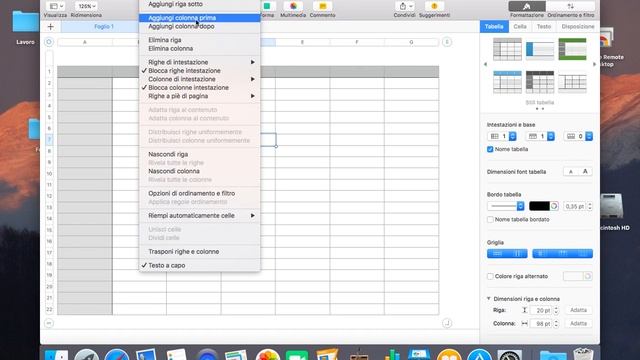The height and width of the screenshot is (360, 640).
Task: Open the Visualizza view options button
Action: pyautogui.click(x=55, y=6)
